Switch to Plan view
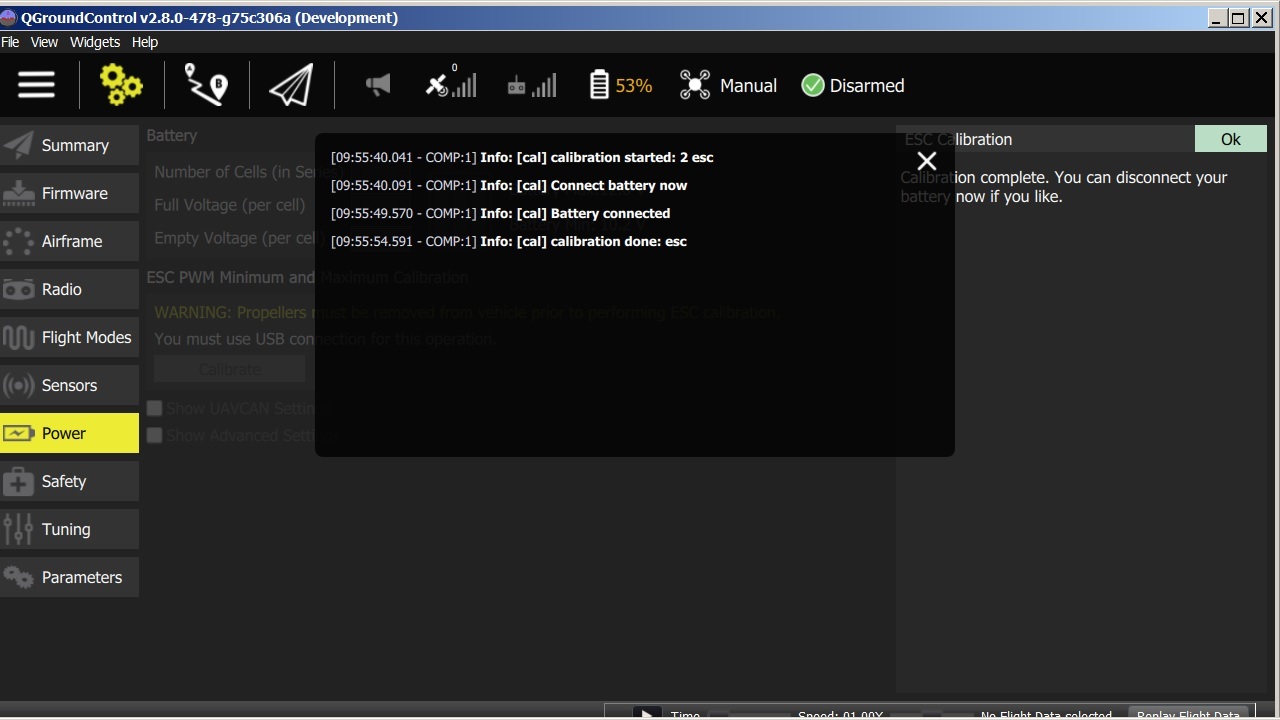The image size is (1280, 720). 206,85
